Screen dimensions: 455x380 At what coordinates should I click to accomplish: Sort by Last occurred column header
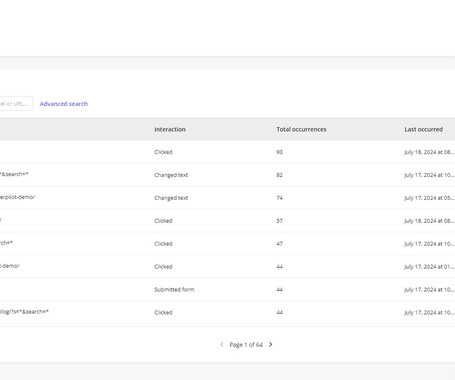pyautogui.click(x=424, y=129)
